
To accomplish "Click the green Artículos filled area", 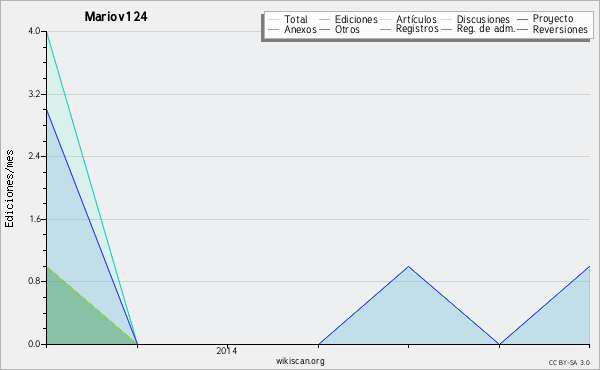I will (77, 318).
